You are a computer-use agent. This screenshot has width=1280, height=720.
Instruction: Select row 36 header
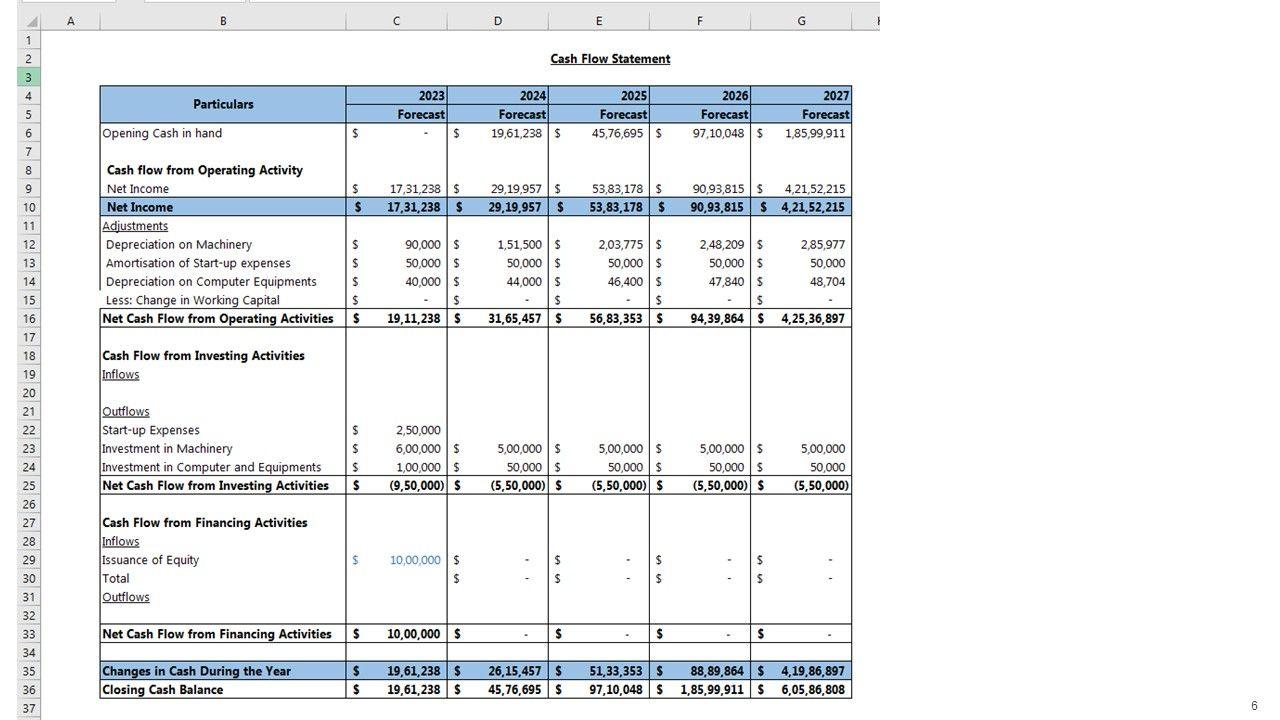pos(29,690)
